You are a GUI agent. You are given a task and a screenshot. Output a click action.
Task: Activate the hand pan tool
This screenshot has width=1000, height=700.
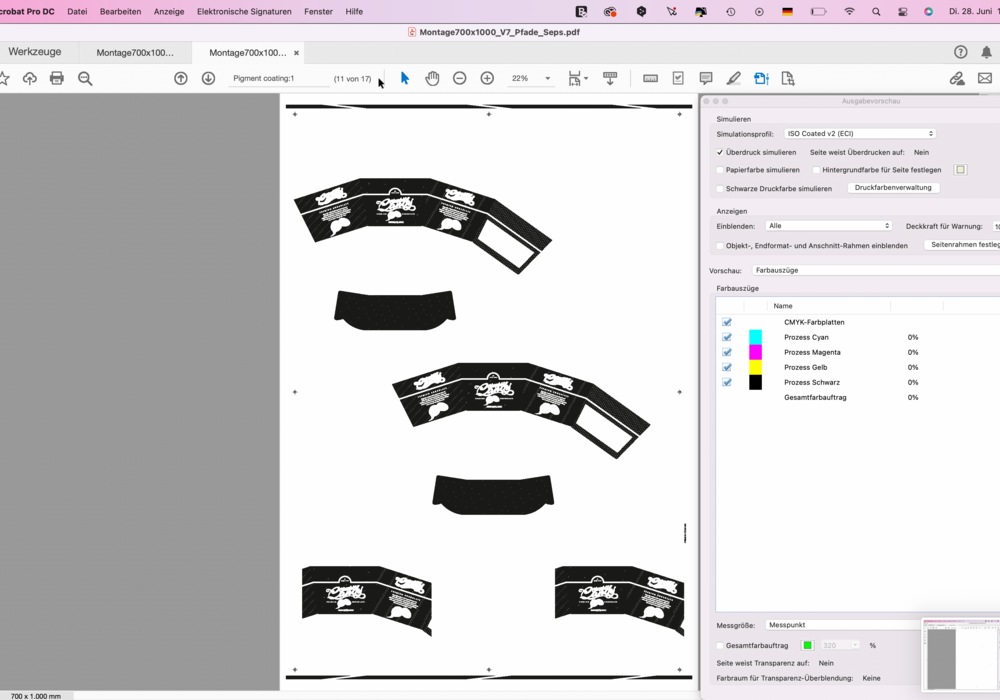click(432, 78)
